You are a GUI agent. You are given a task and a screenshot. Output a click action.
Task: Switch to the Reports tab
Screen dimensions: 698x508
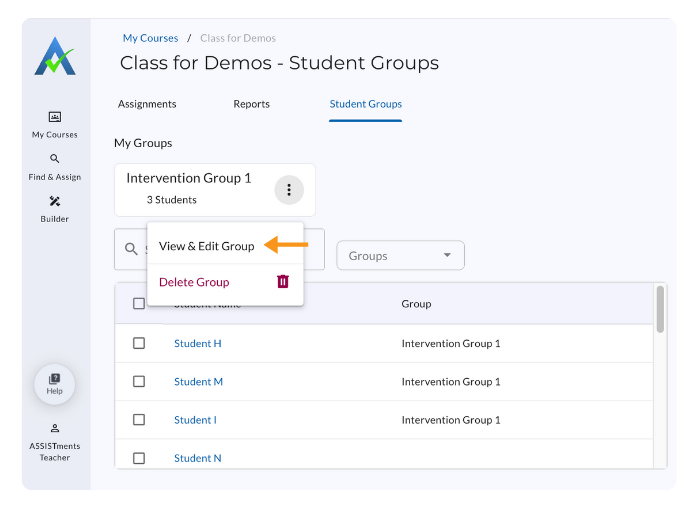(x=251, y=104)
